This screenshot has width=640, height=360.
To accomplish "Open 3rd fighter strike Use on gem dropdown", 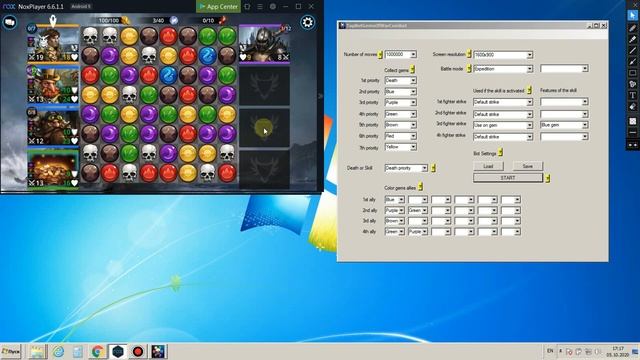I will (503, 125).
